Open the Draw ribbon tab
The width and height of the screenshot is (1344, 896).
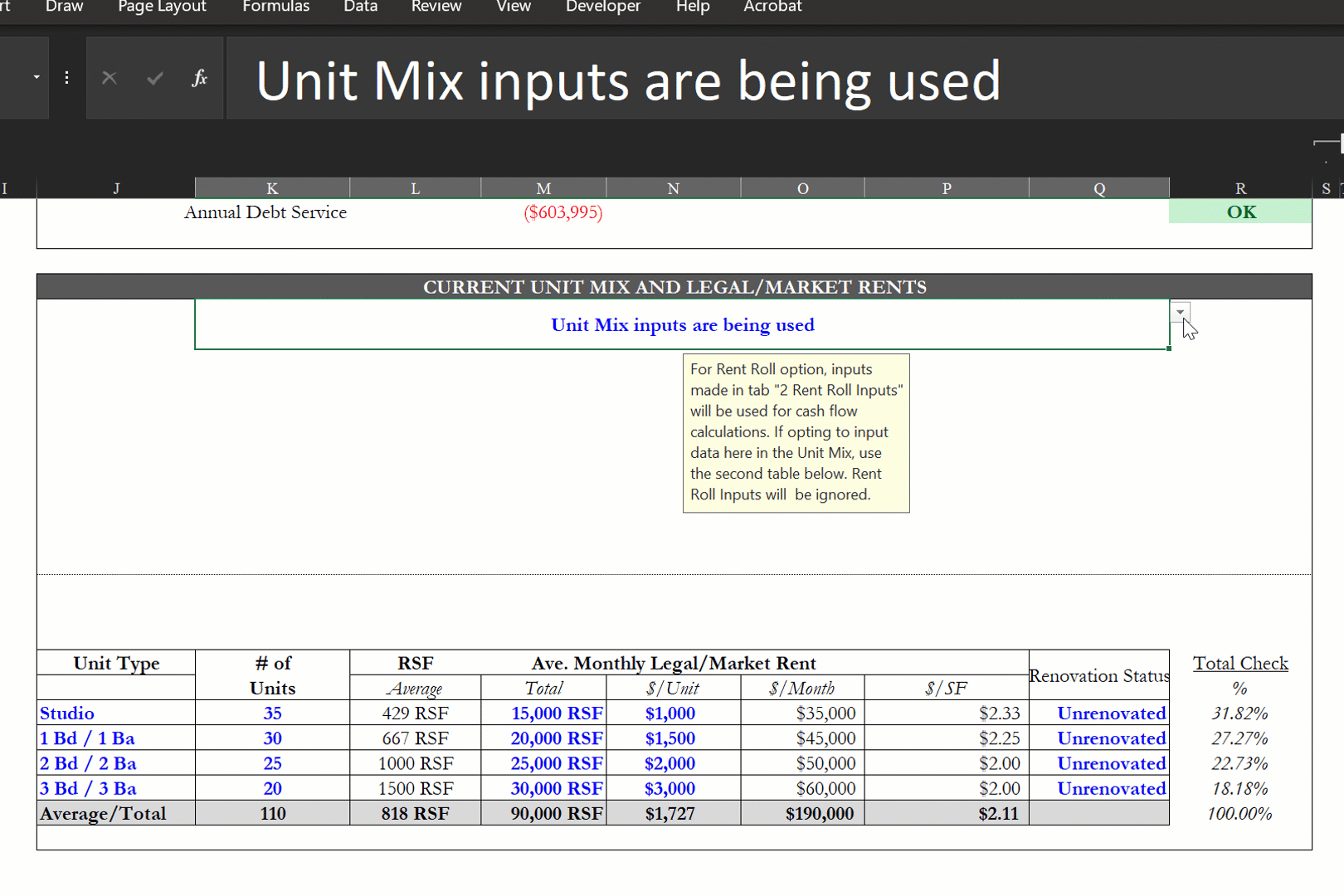click(x=64, y=7)
